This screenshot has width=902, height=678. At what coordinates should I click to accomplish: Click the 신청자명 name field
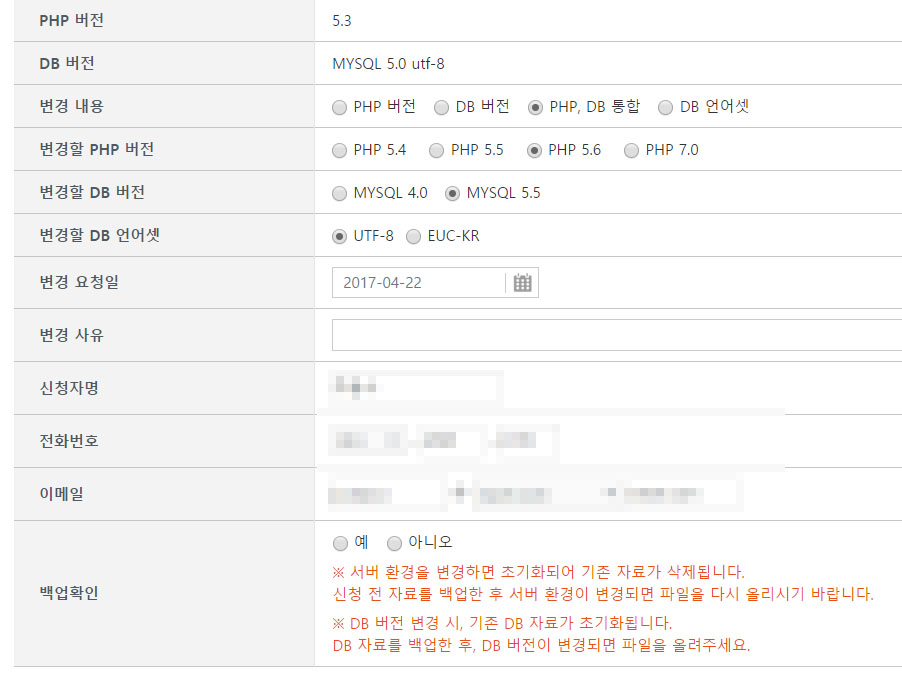[415, 388]
